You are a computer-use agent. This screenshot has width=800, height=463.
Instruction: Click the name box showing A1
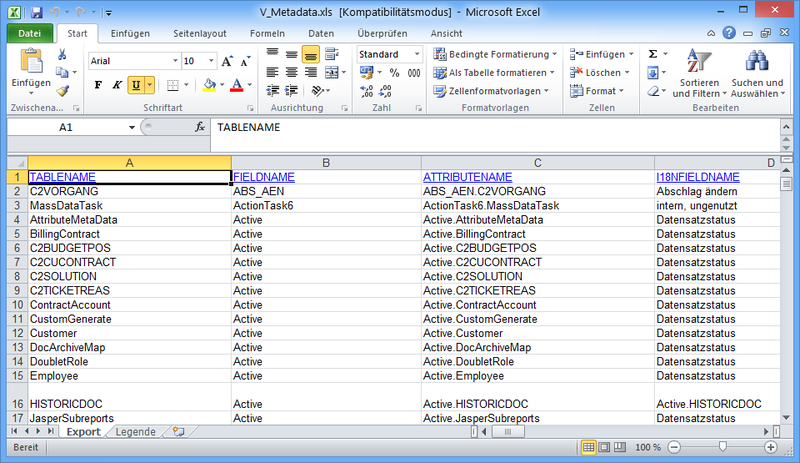66,128
